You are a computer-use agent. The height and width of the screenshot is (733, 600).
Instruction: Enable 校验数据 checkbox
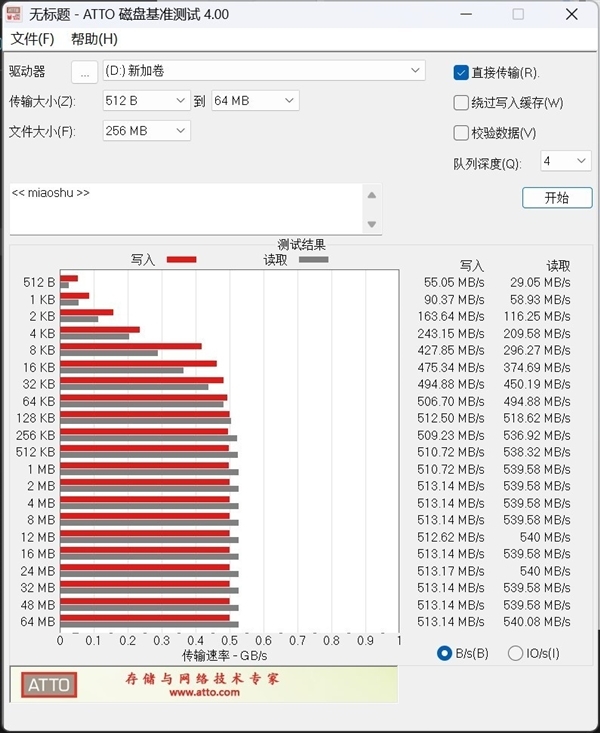point(461,132)
